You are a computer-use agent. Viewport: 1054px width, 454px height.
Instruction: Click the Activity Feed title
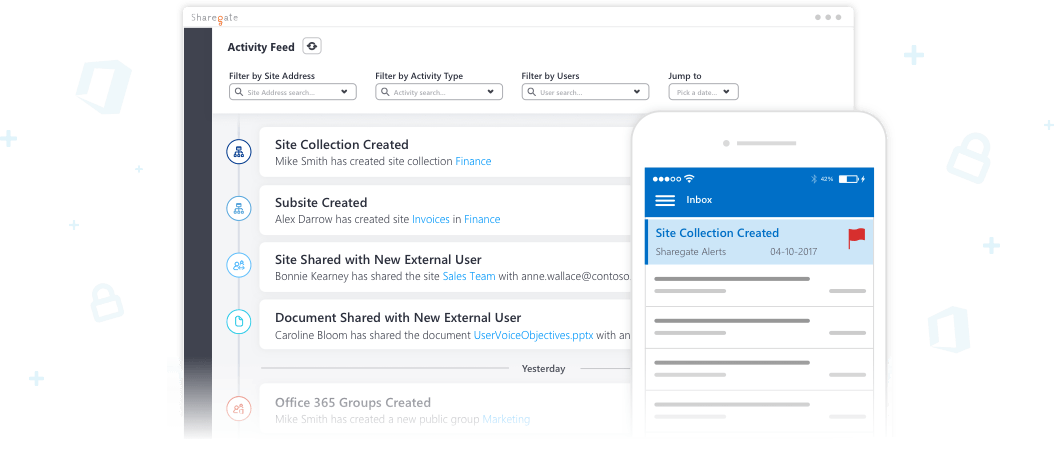point(261,47)
